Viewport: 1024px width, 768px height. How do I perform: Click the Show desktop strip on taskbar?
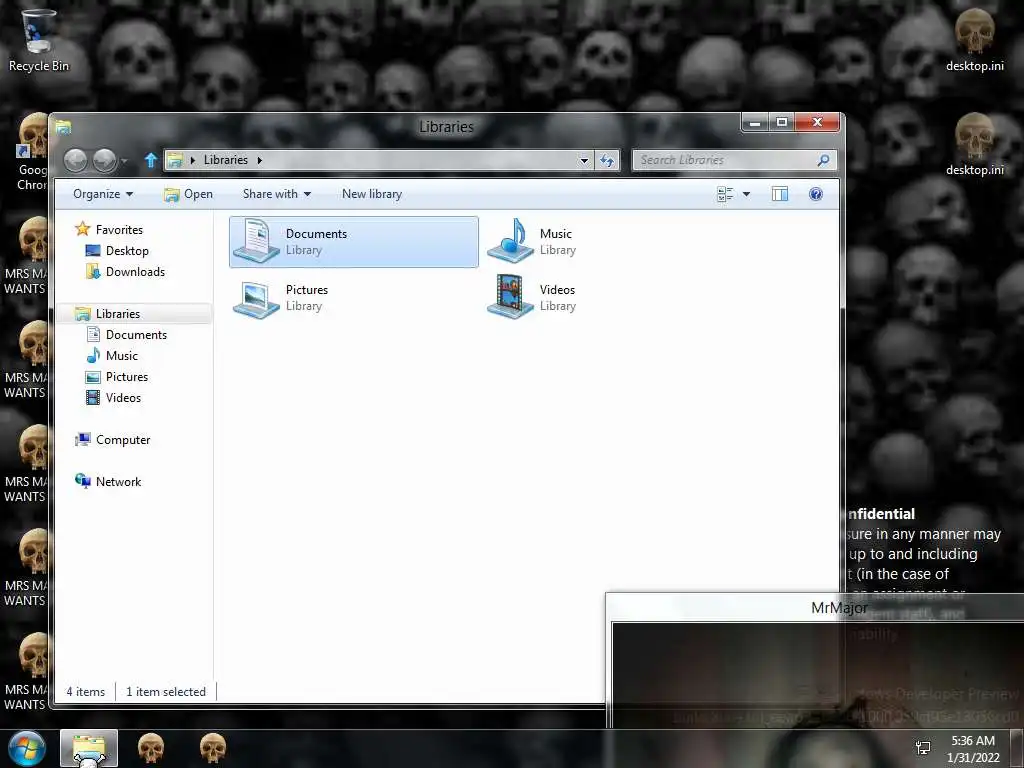[x=1019, y=748]
